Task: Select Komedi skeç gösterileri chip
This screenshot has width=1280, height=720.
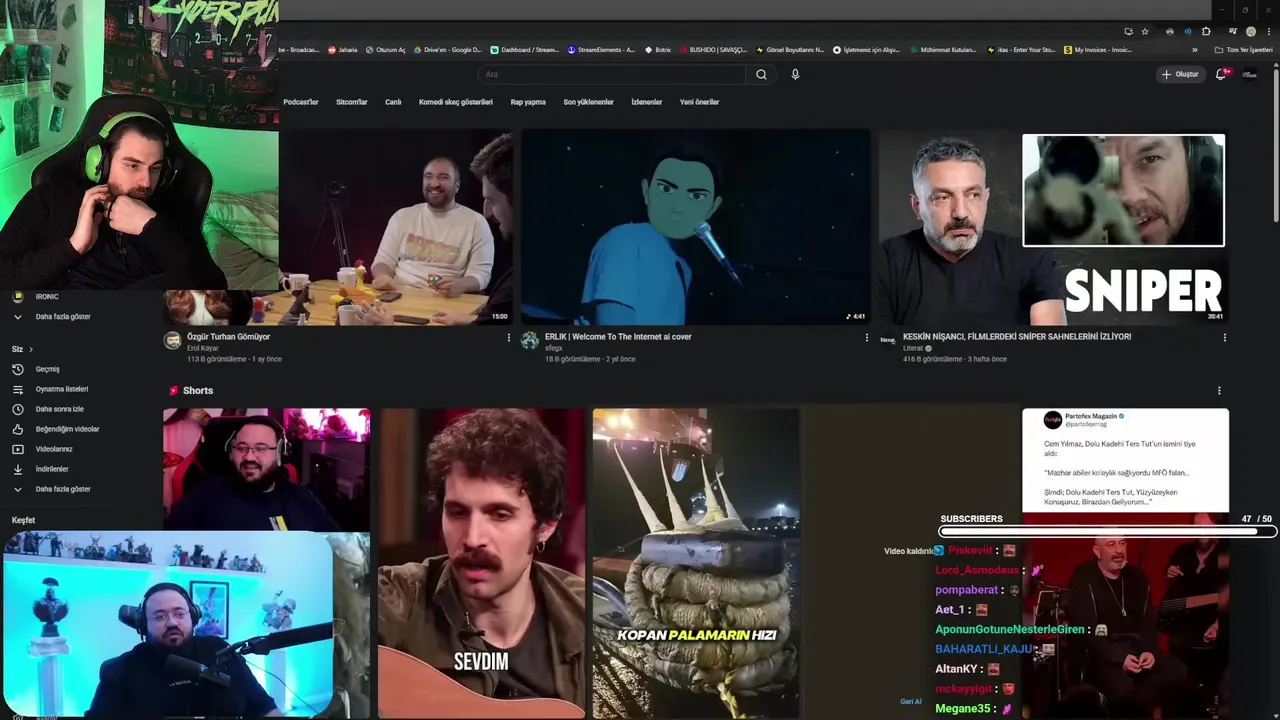Action: click(x=456, y=102)
